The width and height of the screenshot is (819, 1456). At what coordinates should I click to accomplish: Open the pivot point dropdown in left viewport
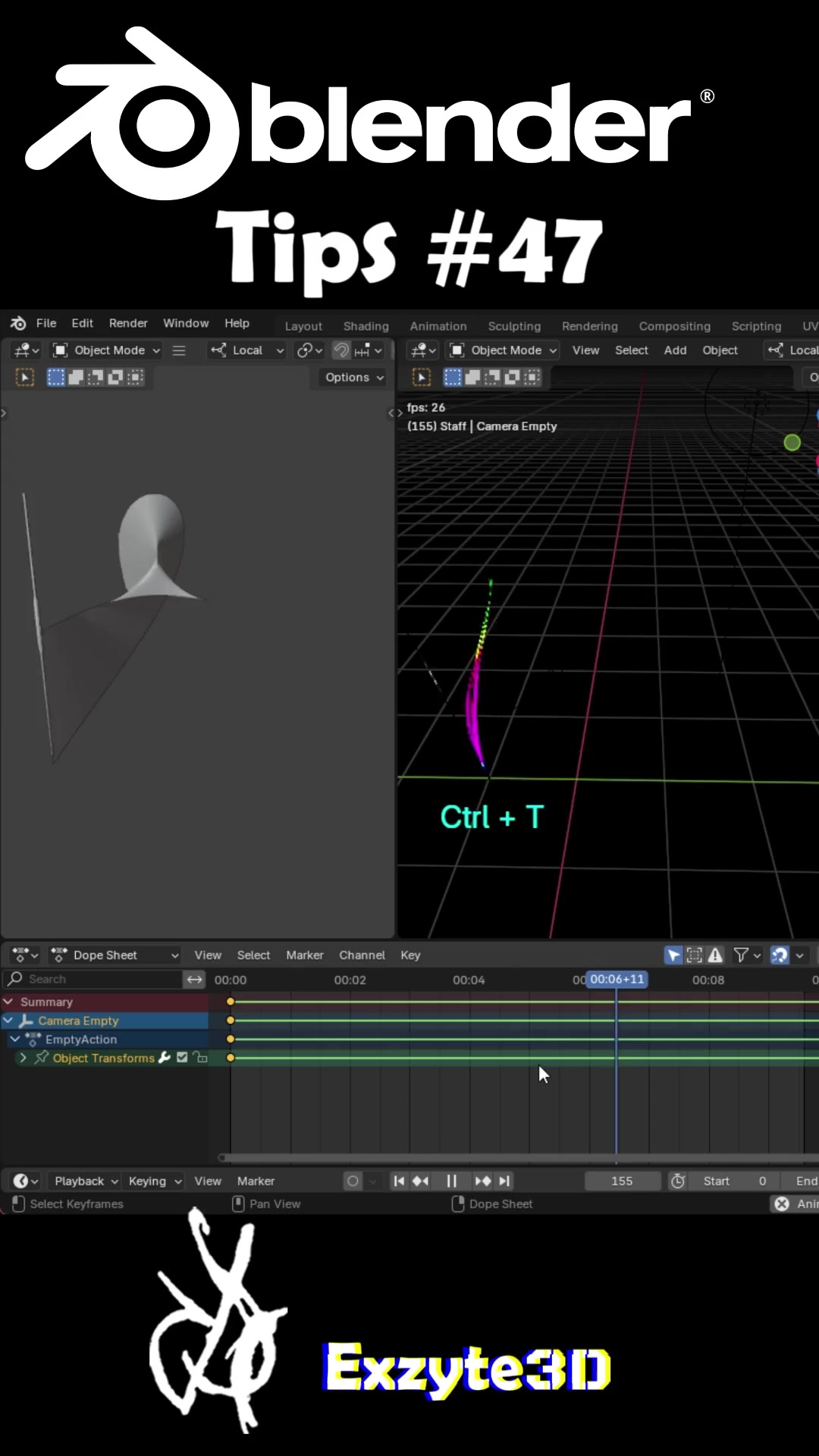(x=309, y=350)
